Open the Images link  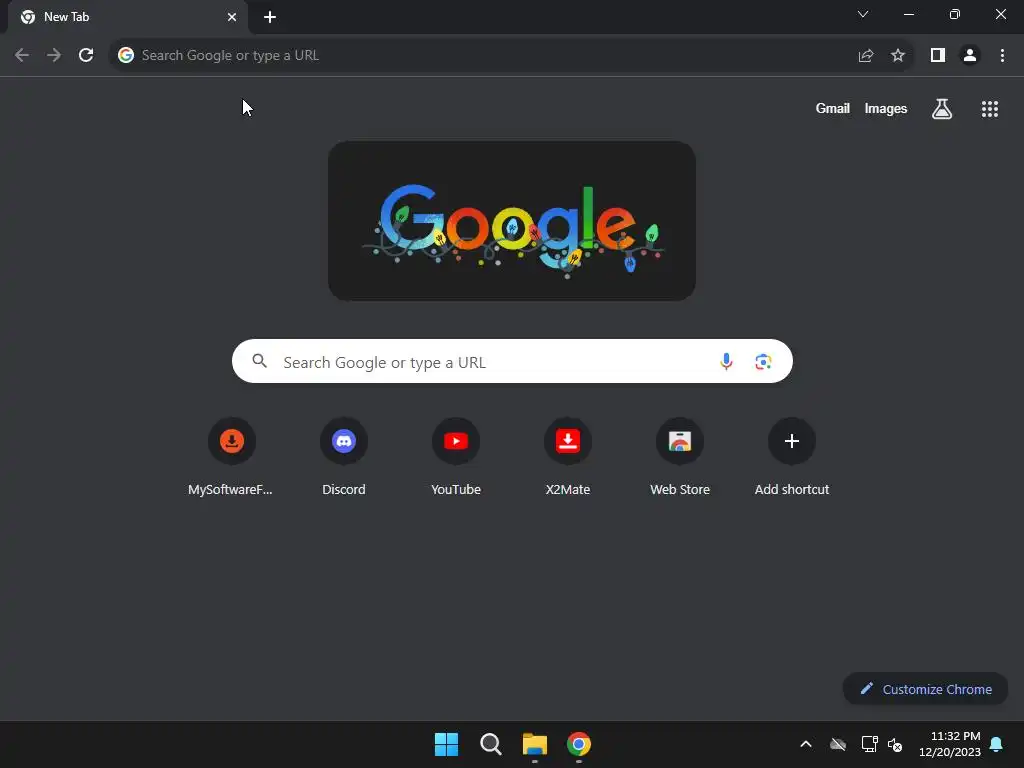886,108
